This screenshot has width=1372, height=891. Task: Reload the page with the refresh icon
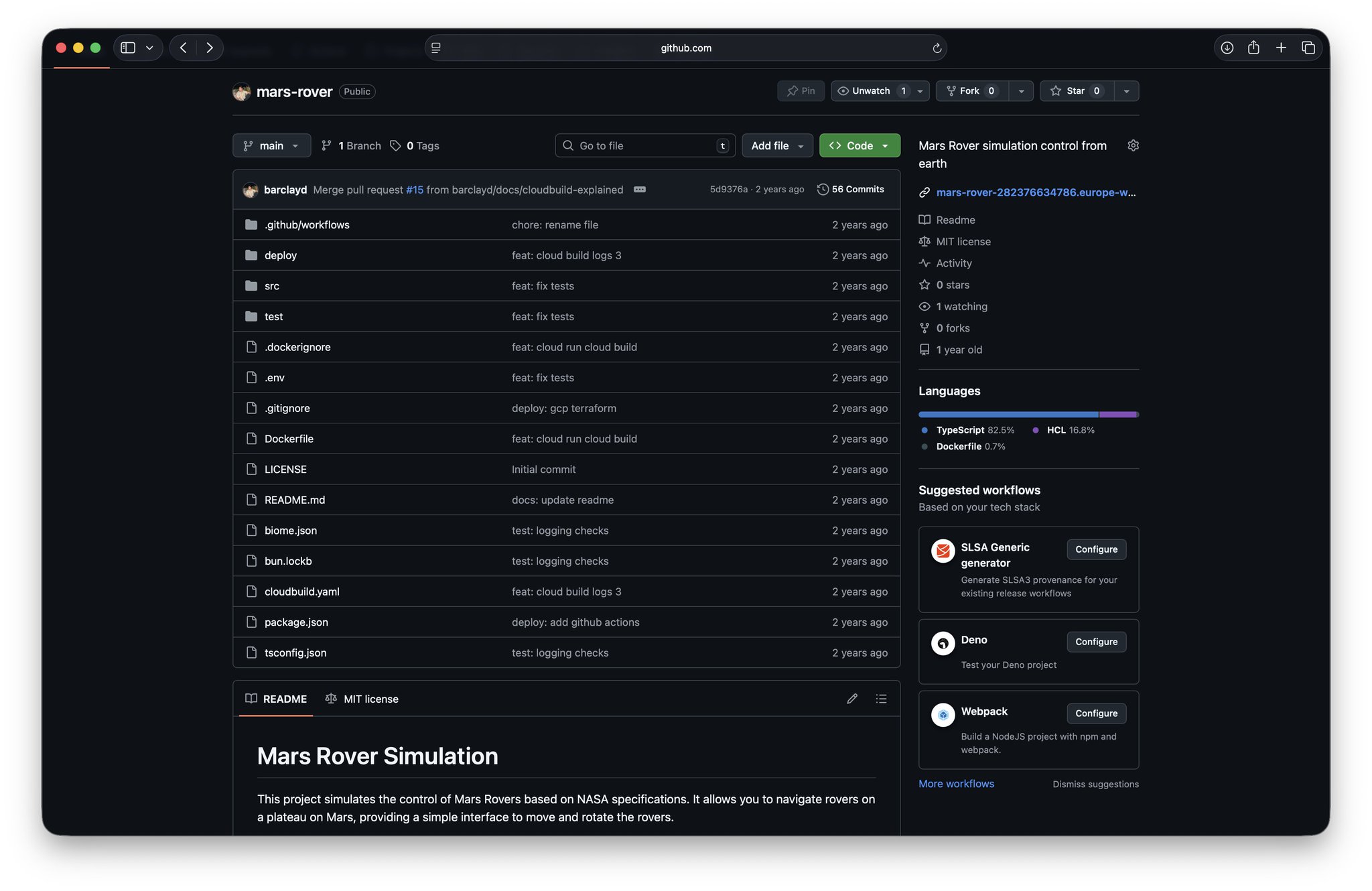937,48
